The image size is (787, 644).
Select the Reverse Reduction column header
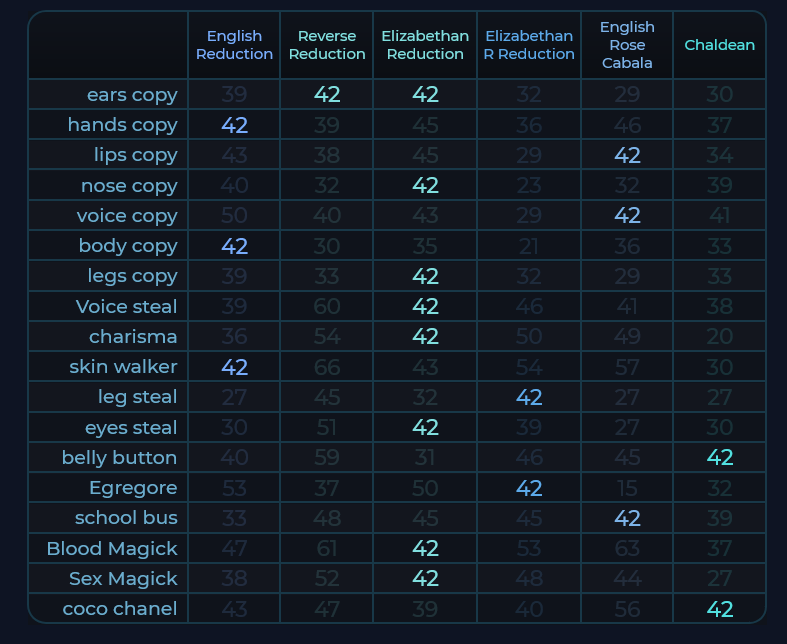coord(327,45)
